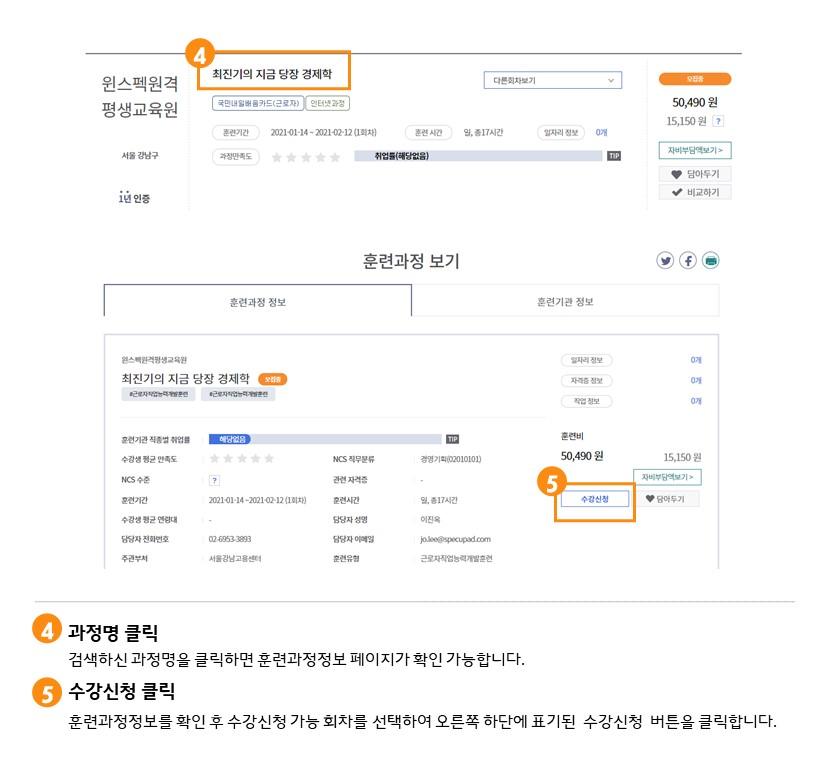This screenshot has height=779, width=828.
Task: Click TIP icon beside 해당없음 bar in details
Action: point(452,439)
